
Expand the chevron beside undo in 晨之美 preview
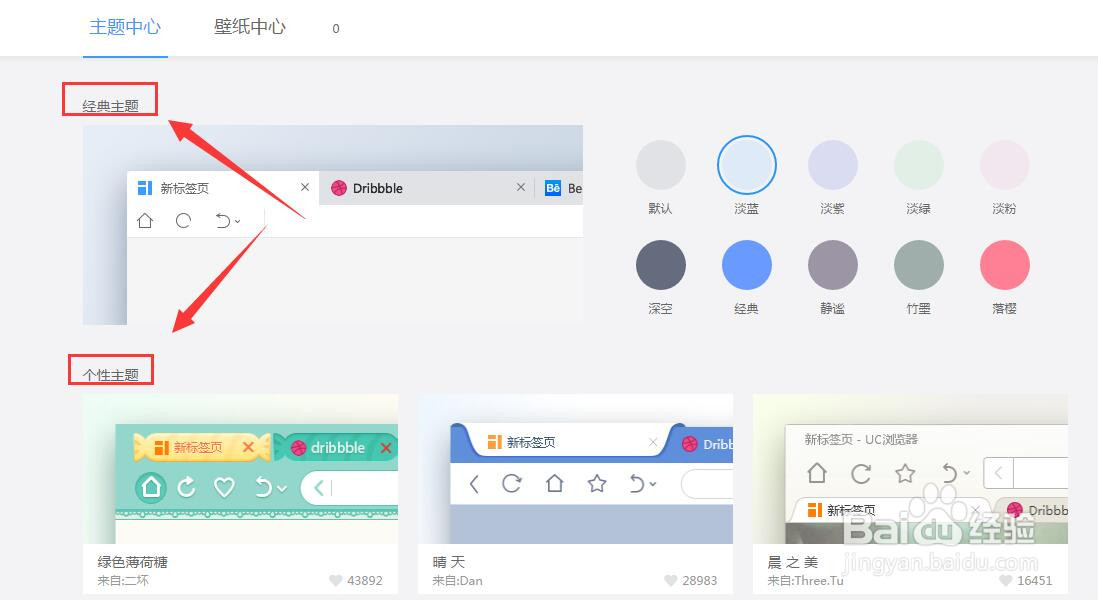coord(966,473)
